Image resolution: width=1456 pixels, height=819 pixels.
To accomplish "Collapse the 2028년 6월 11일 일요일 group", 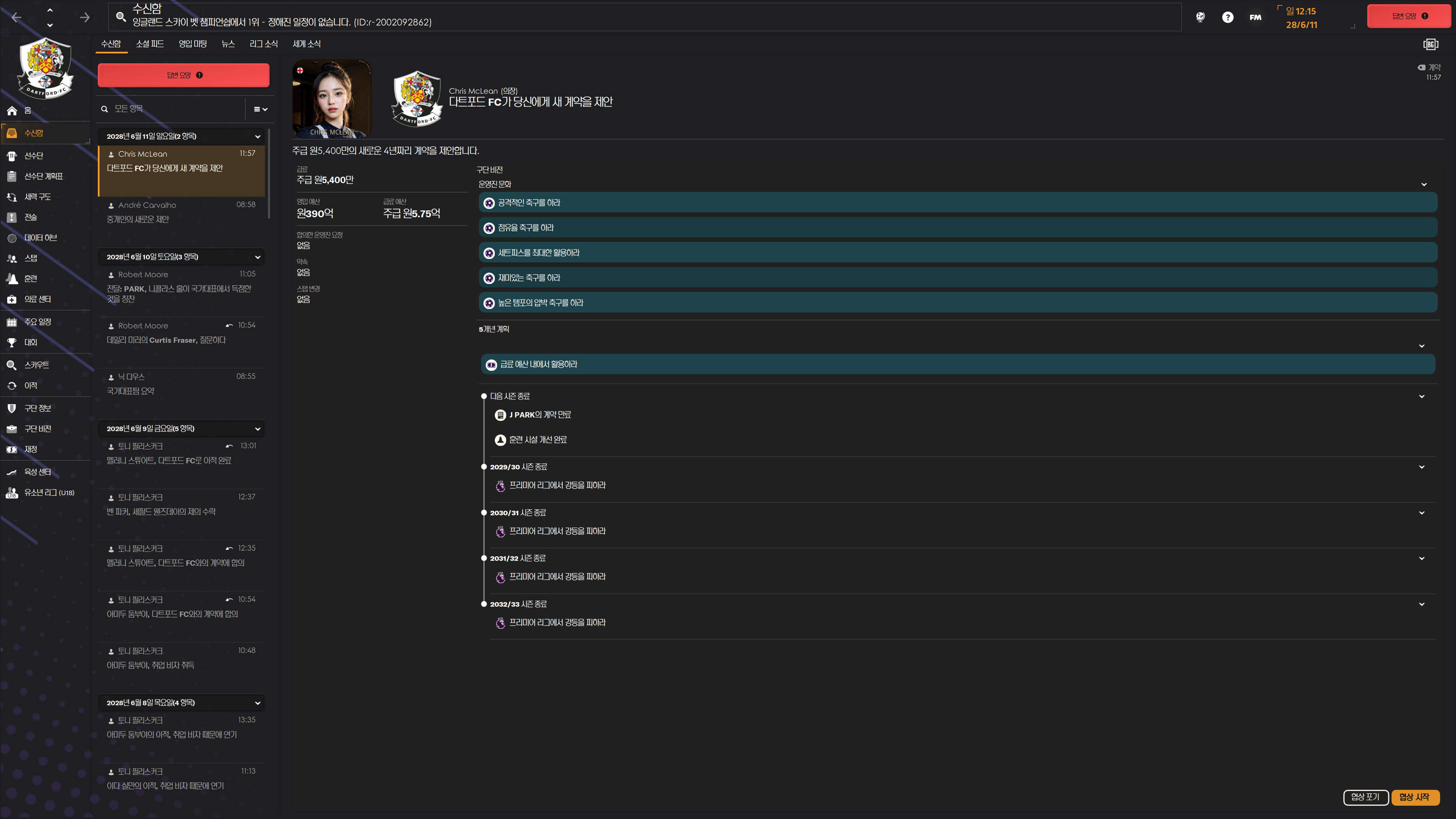I will [x=258, y=136].
